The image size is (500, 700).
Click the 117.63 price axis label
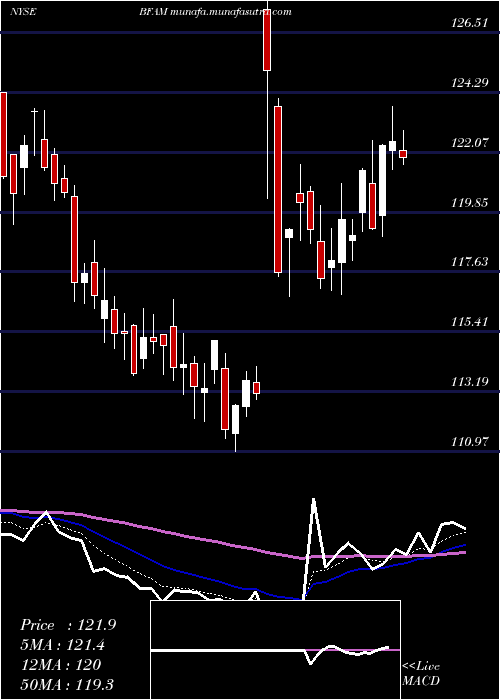(470, 262)
